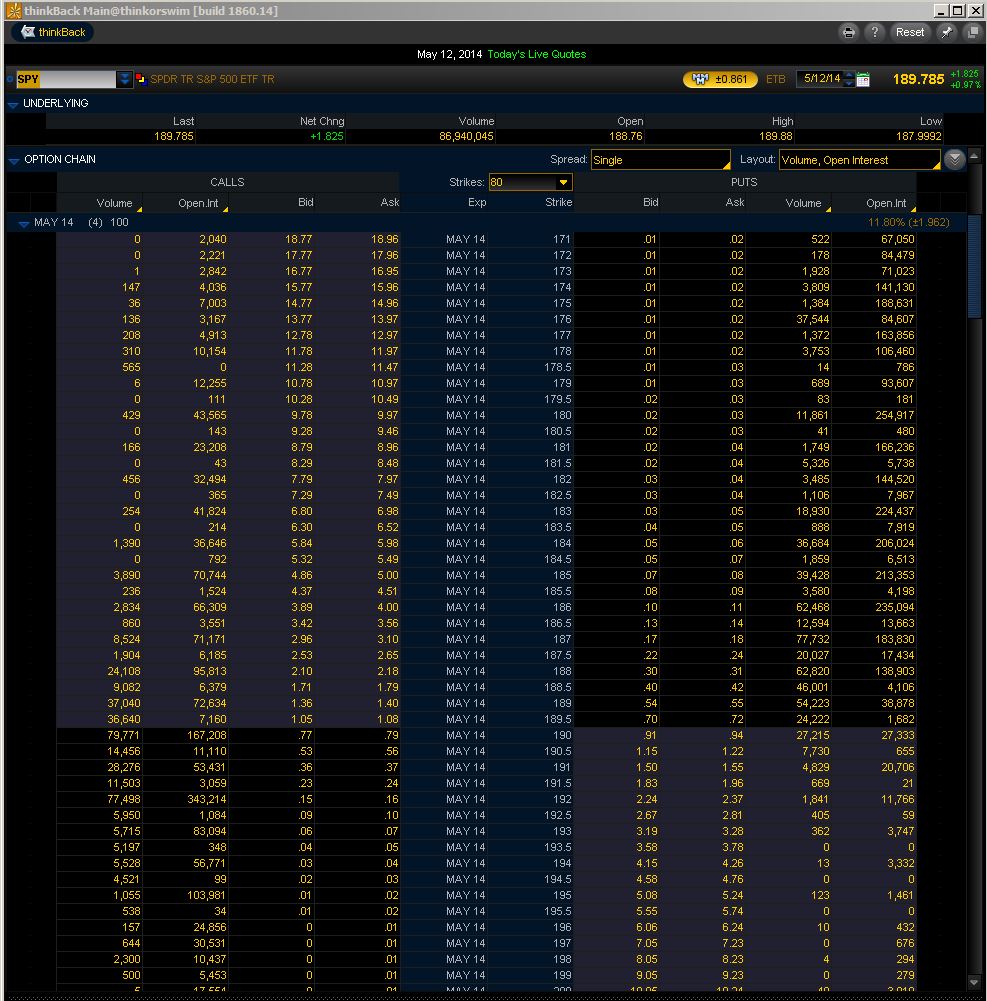Click the round options button beside Layout
987x1001 pixels.
(x=954, y=159)
